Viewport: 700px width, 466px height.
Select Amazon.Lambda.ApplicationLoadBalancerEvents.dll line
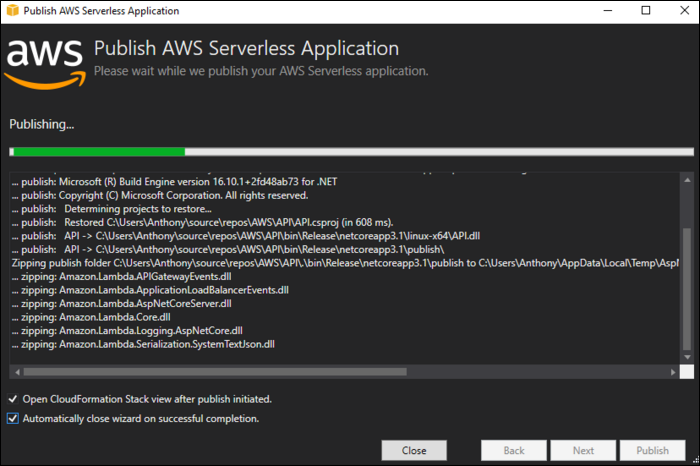(x=150, y=290)
